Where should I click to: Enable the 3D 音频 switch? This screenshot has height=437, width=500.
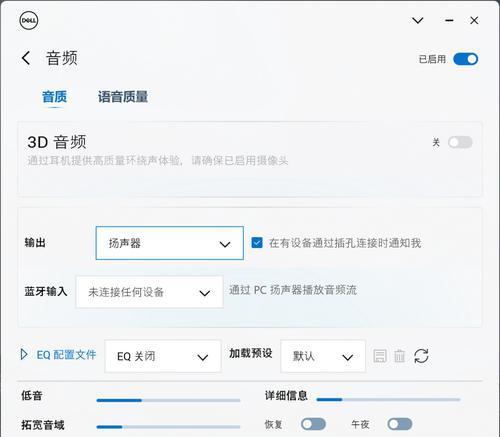coord(460,142)
